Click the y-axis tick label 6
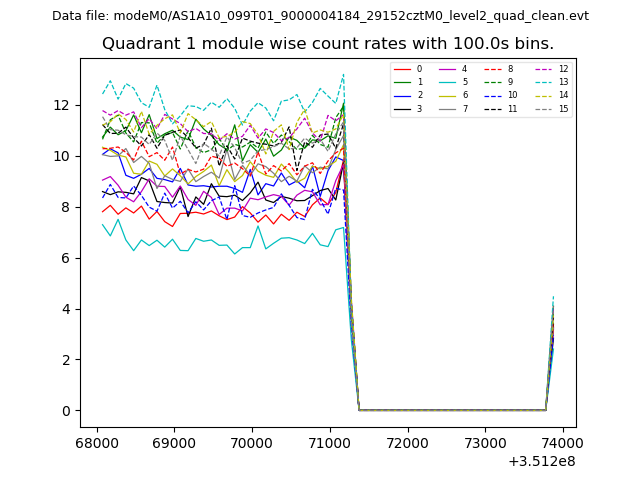 64,258
